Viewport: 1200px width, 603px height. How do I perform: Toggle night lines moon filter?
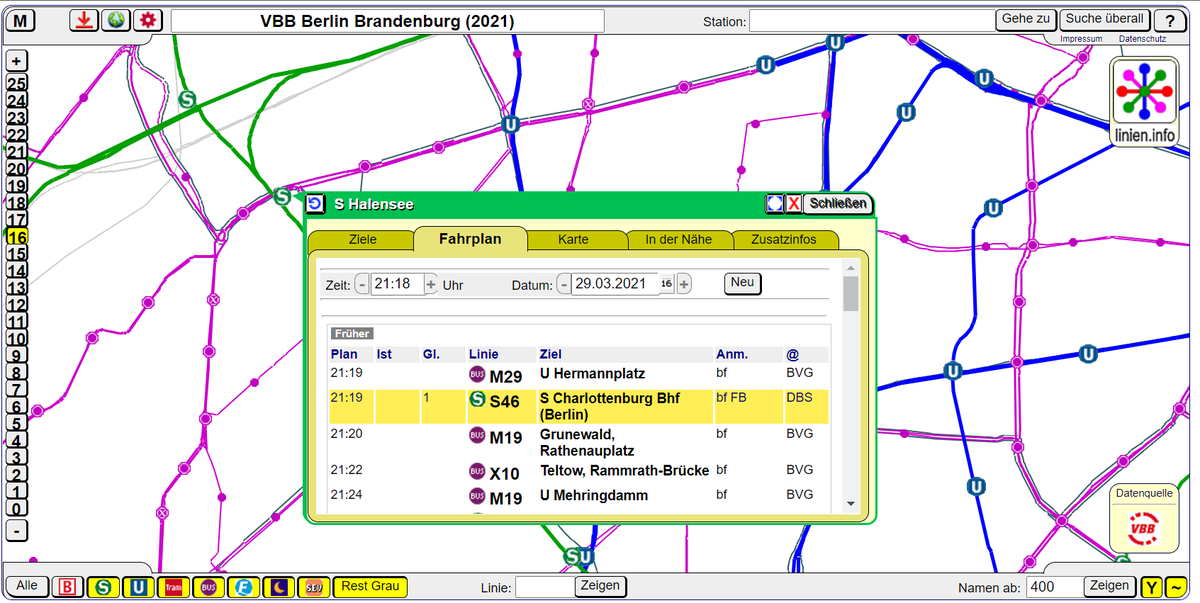tap(278, 587)
